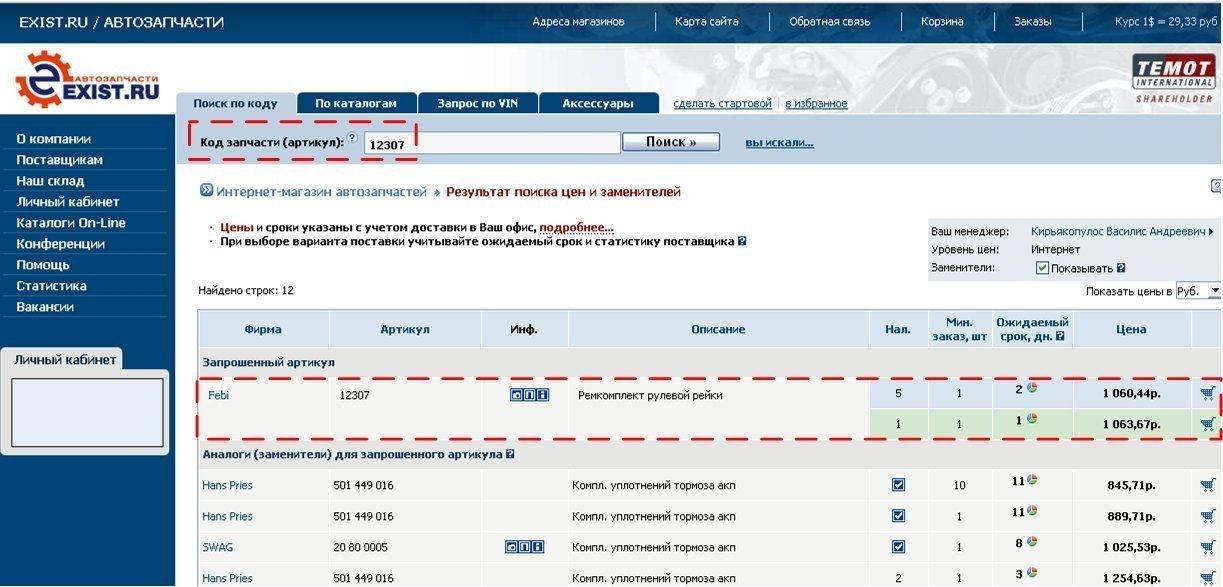Image resolution: width=1223 pixels, height=587 pixels.
Task: Open the "Запрос по VIN" tab
Action: [x=477, y=103]
